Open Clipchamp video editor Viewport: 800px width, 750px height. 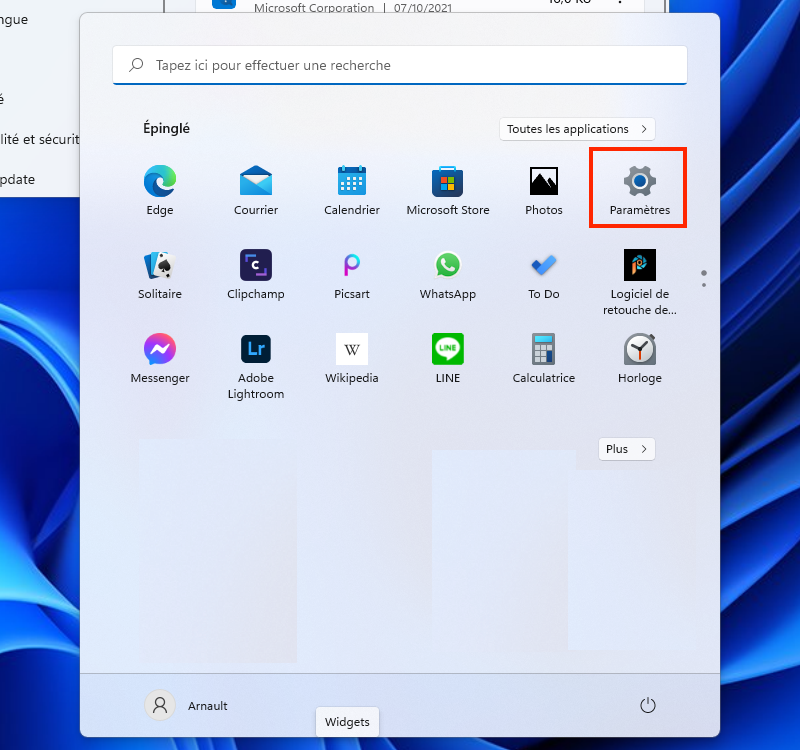[x=256, y=274]
